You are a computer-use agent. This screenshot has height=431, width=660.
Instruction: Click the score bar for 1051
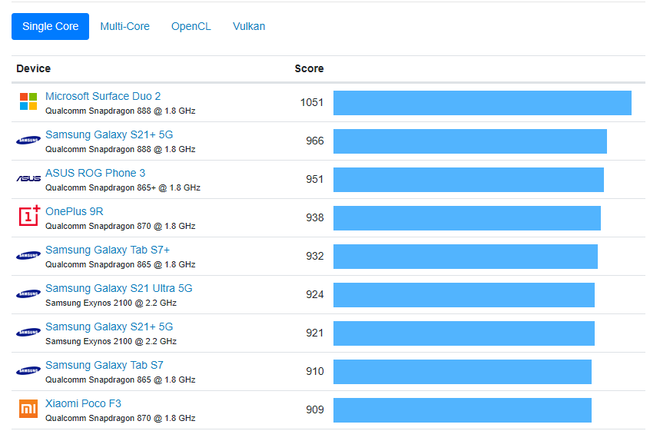point(482,103)
